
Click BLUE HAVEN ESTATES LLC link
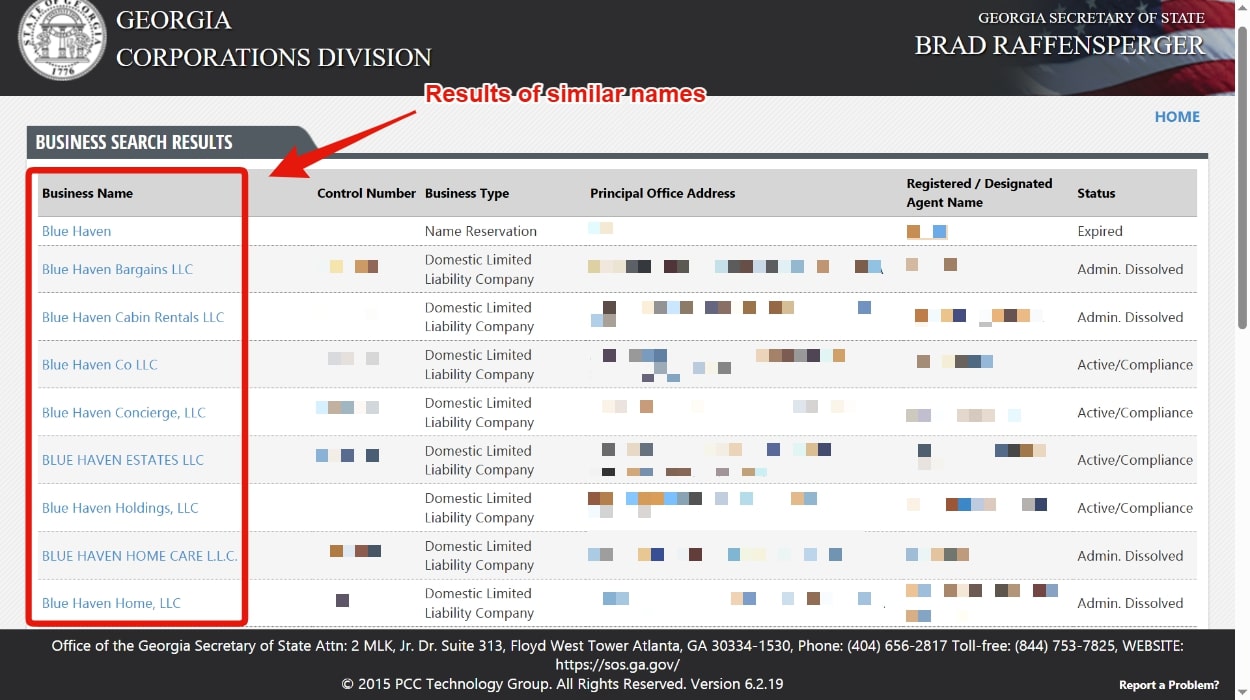point(122,460)
